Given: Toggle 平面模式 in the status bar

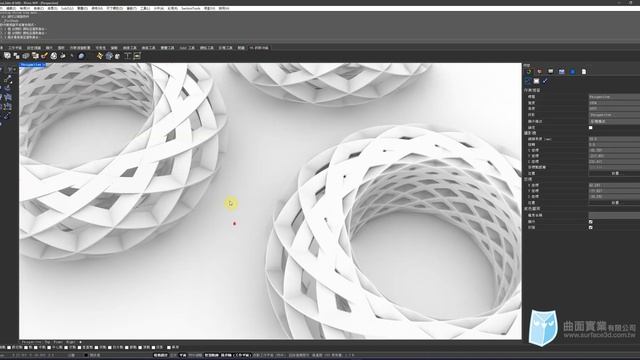Looking at the screenshot, I should tap(183, 355).
